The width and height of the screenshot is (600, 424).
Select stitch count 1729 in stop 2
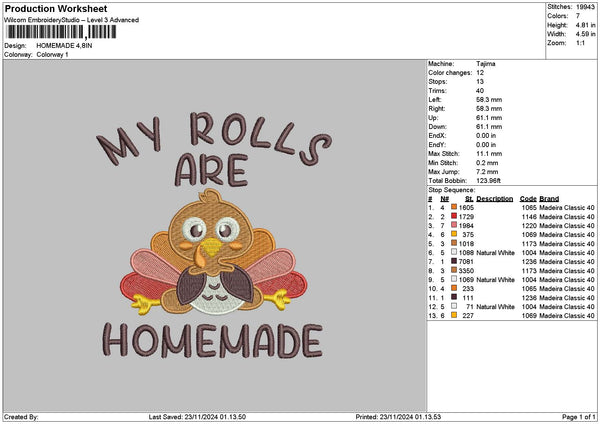466,217
